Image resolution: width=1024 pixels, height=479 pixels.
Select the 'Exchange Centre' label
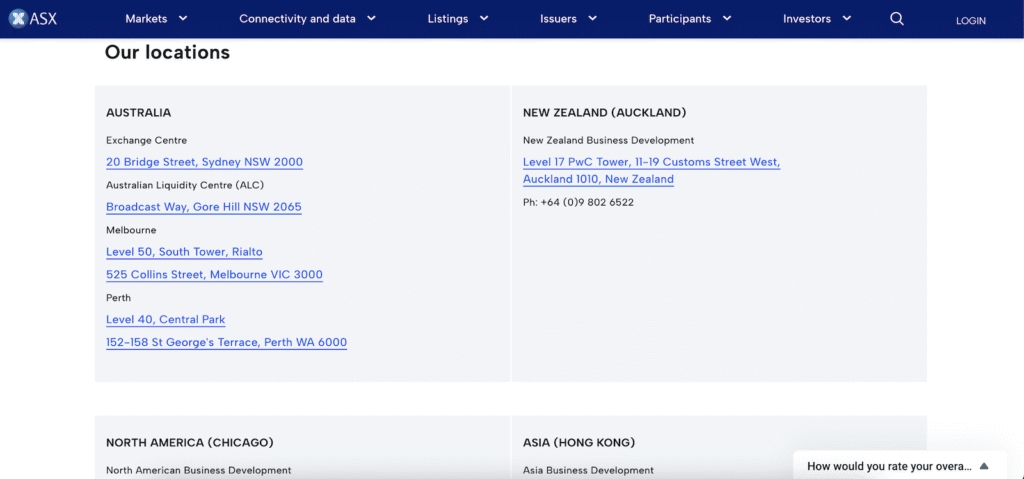(x=146, y=140)
